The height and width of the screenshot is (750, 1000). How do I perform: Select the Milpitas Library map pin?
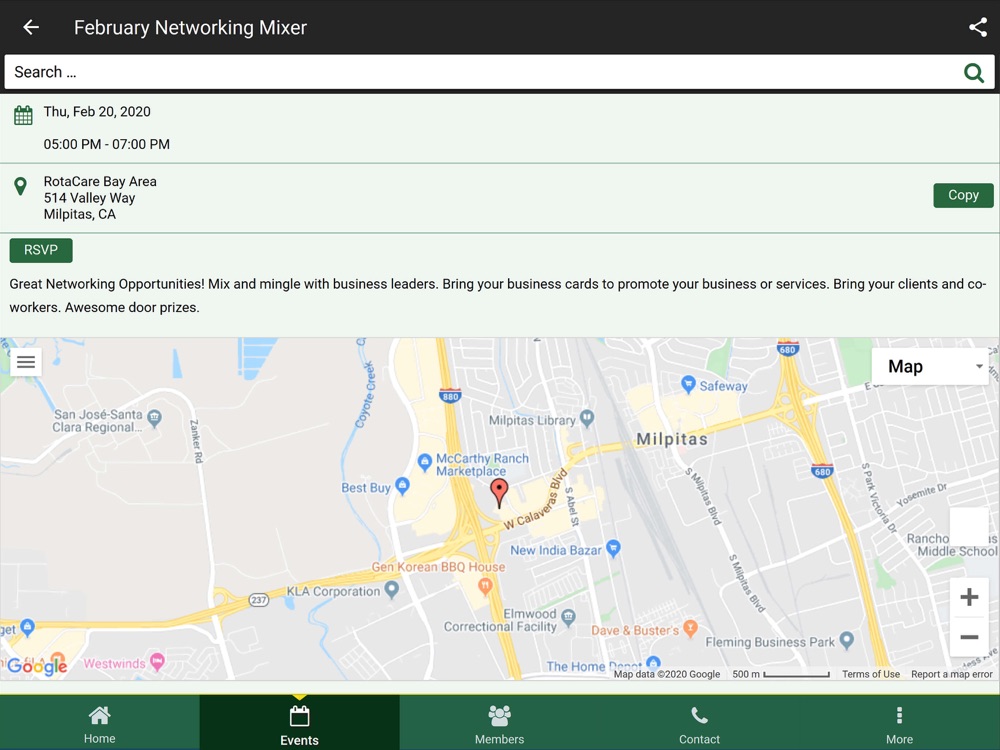pyautogui.click(x=587, y=419)
